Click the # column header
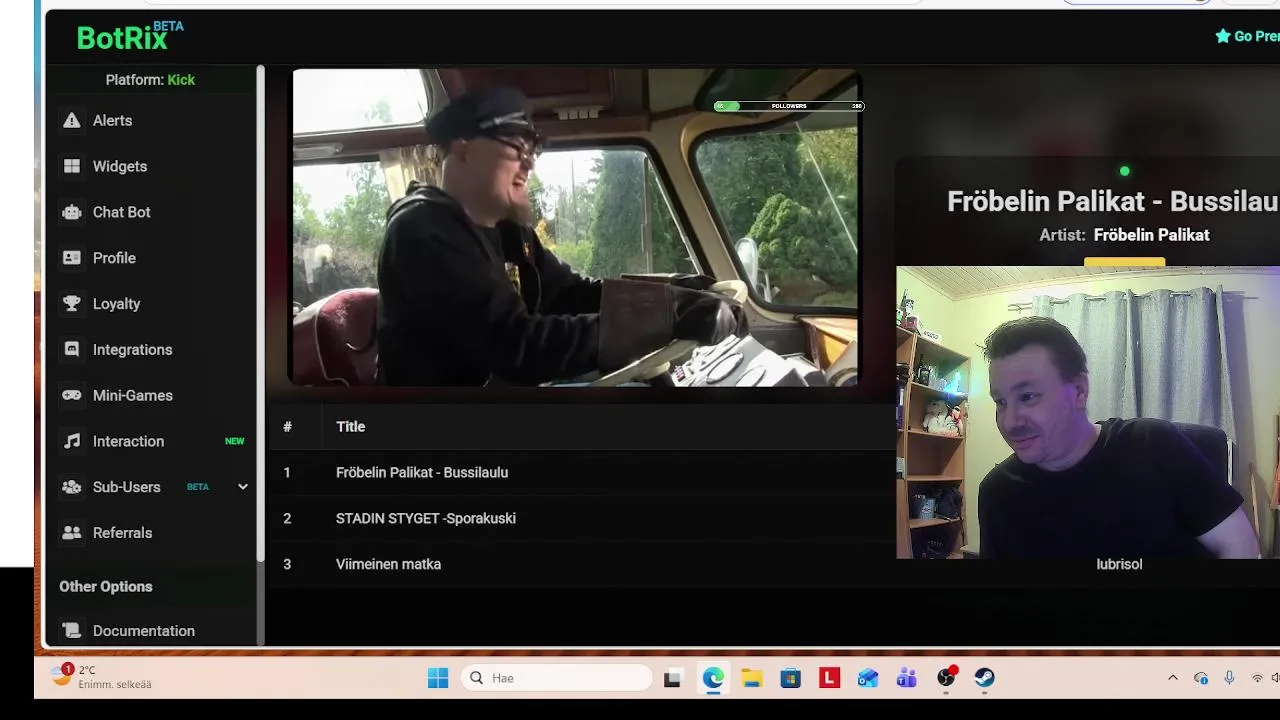1280x720 pixels. 287,427
